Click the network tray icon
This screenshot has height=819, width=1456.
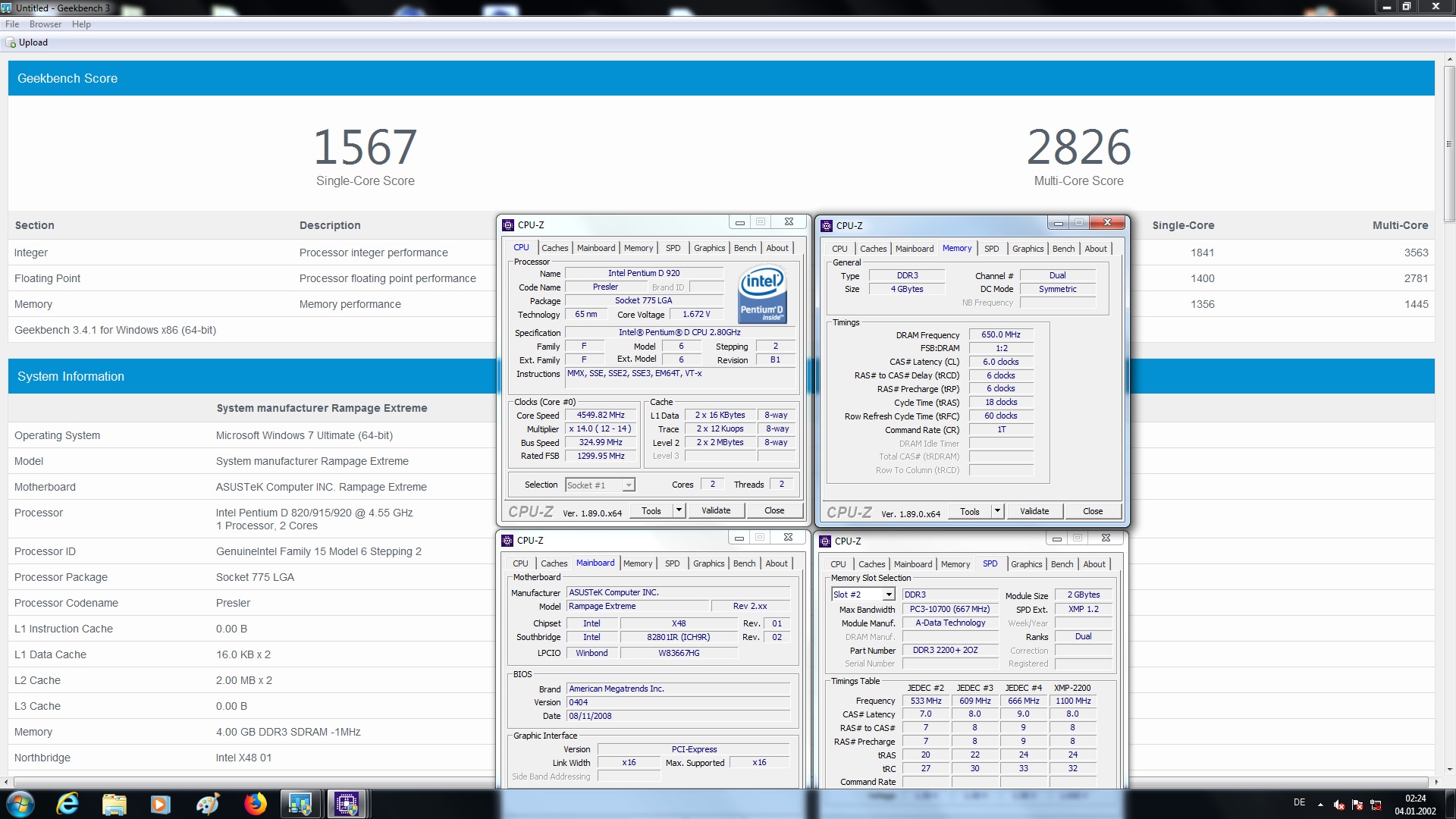point(1376,805)
